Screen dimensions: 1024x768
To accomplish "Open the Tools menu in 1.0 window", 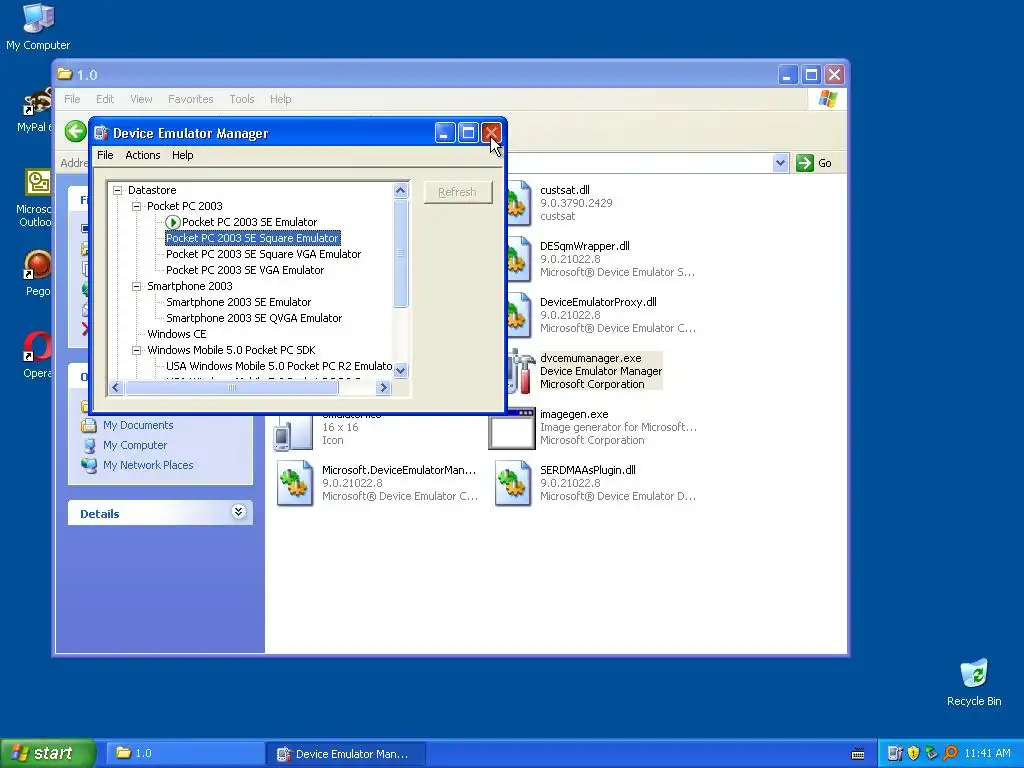I will 242,99.
